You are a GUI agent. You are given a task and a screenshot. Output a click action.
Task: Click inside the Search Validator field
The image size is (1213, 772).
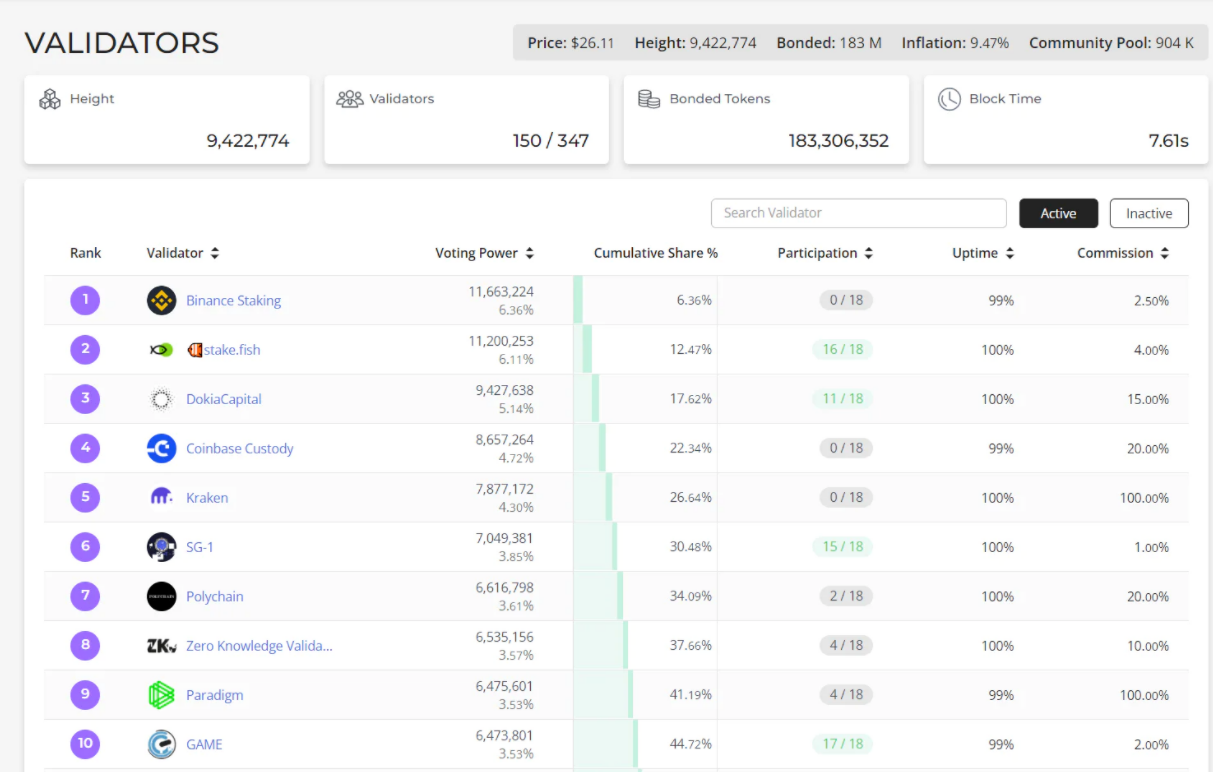tap(858, 213)
